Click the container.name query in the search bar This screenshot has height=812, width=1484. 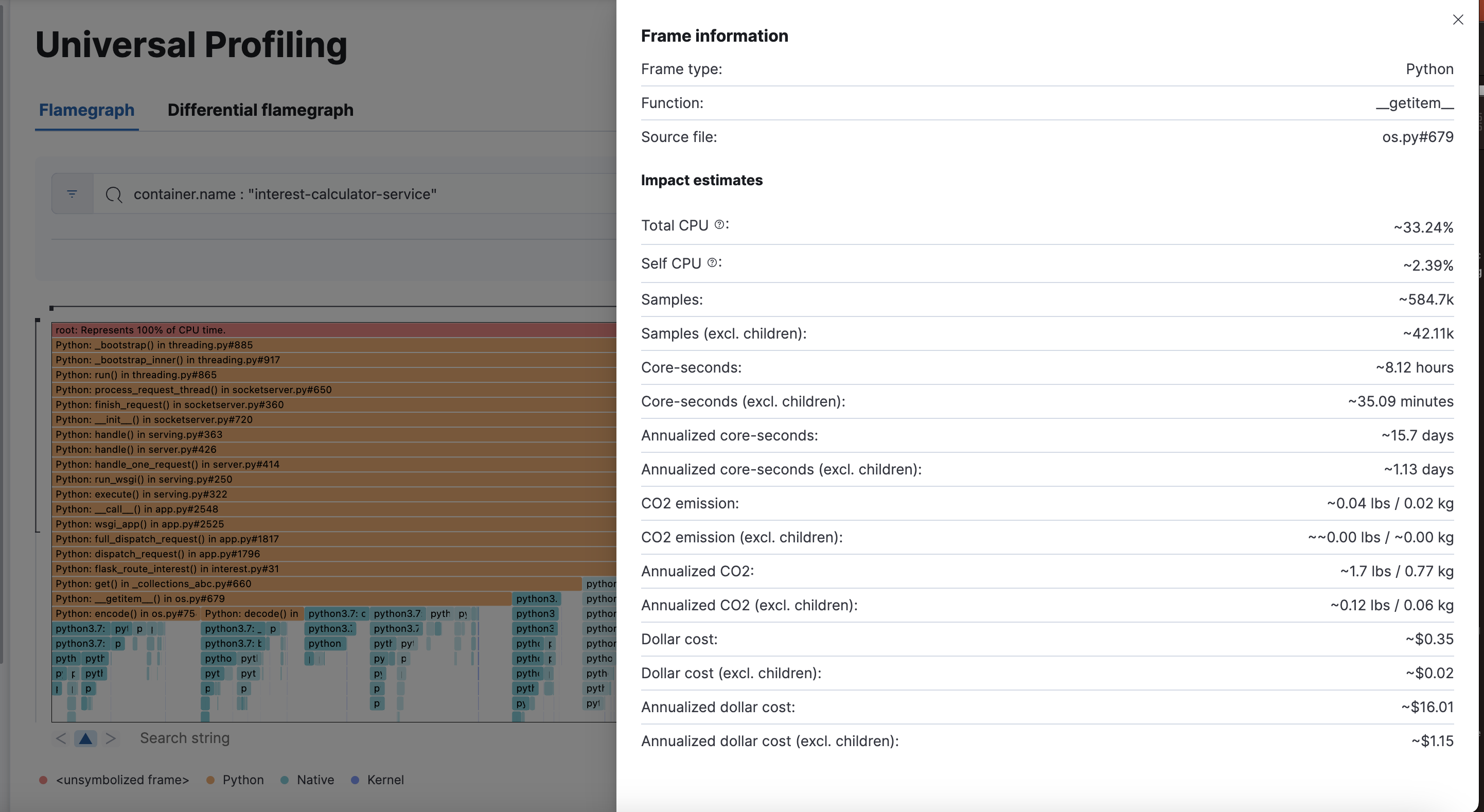tap(285, 194)
